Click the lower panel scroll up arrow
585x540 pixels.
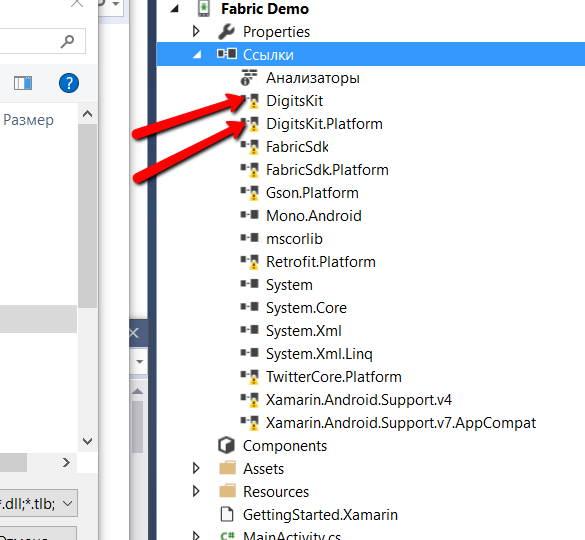pyautogui.click(x=137, y=391)
